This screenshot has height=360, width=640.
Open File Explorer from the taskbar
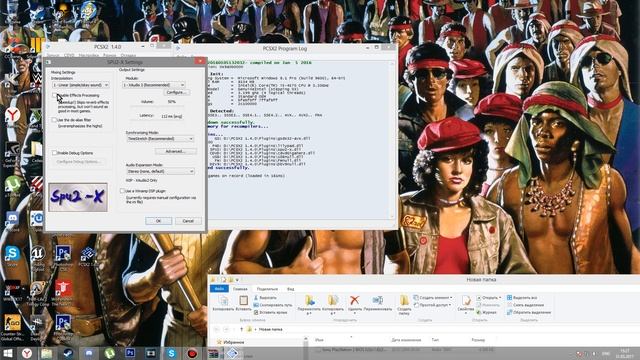pyautogui.click(x=47, y=353)
